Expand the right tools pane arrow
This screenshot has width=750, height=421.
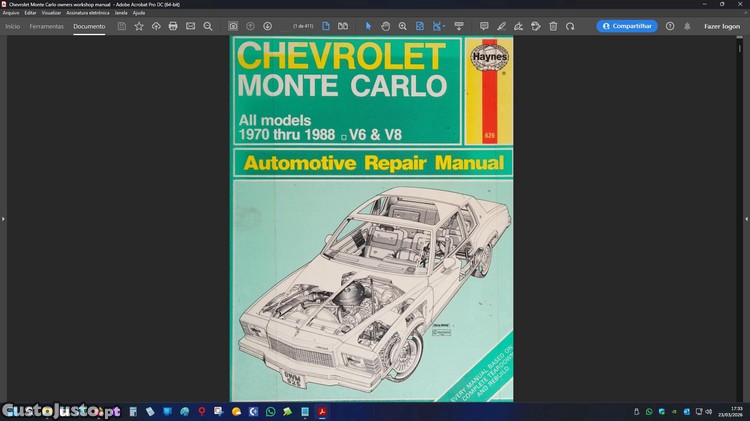point(745,218)
